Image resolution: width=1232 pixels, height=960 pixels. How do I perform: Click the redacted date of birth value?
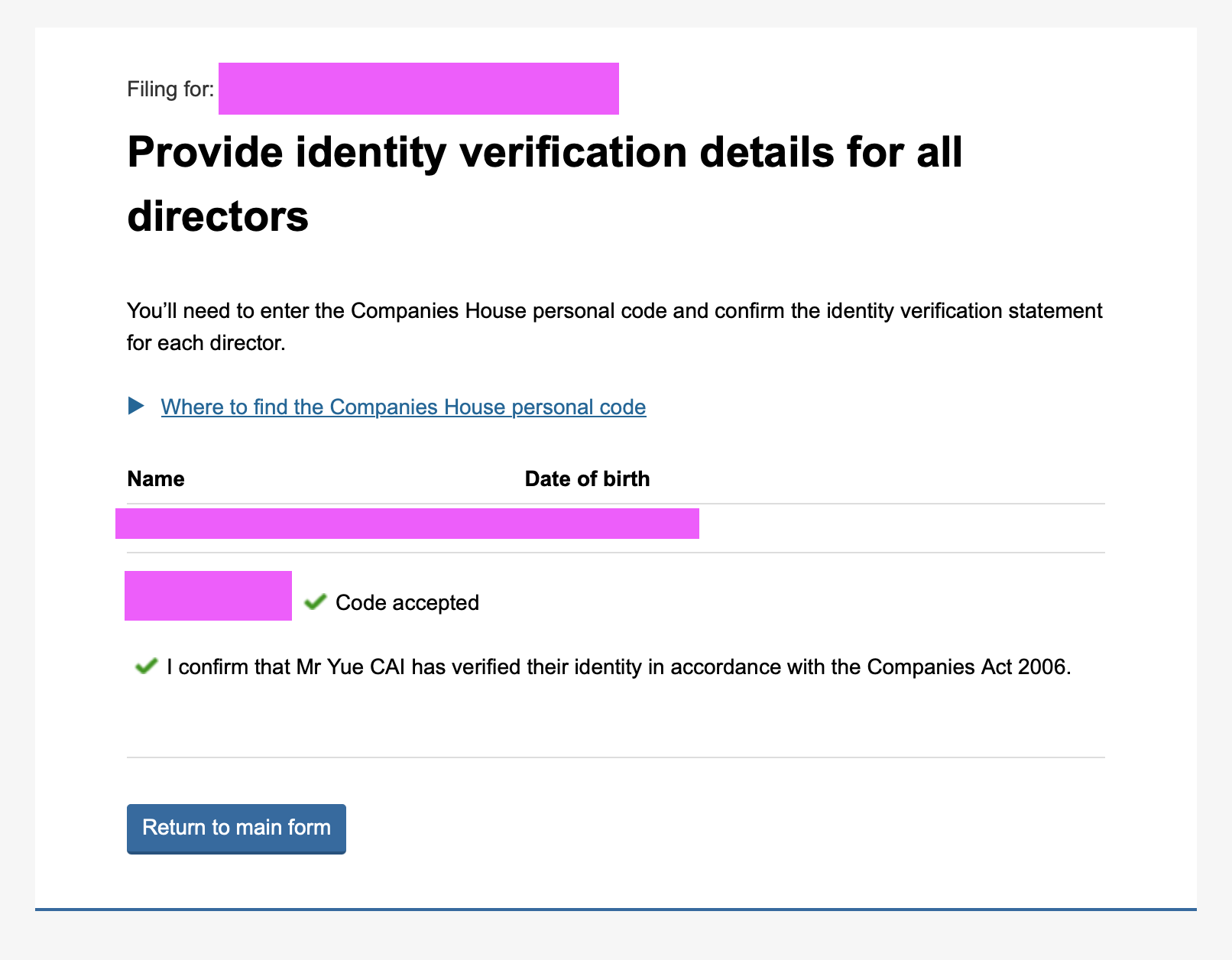coord(611,524)
